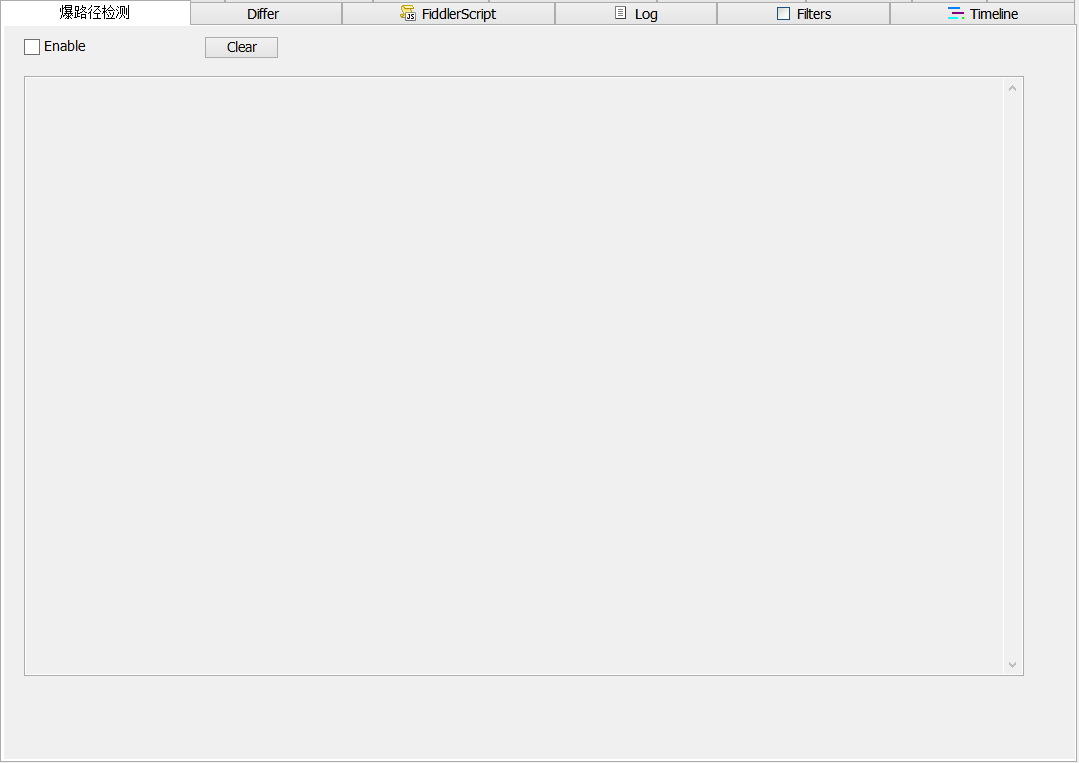Switch to the 爆路径检测 tab
Image resolution: width=1079 pixels, height=763 pixels.
(x=95, y=13)
